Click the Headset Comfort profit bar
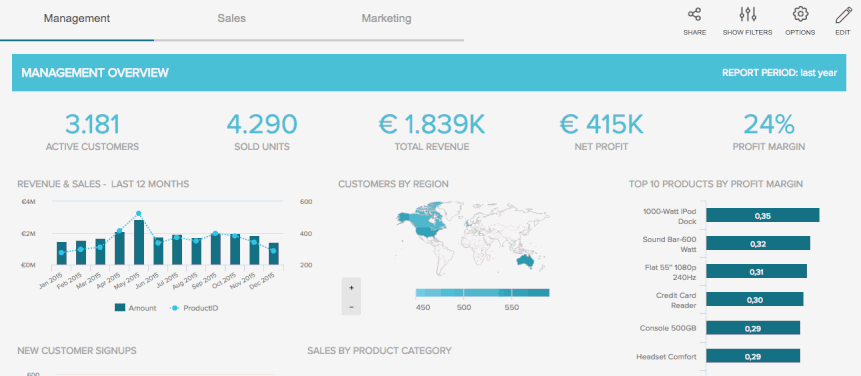The height and width of the screenshot is (376, 861). pos(753,356)
